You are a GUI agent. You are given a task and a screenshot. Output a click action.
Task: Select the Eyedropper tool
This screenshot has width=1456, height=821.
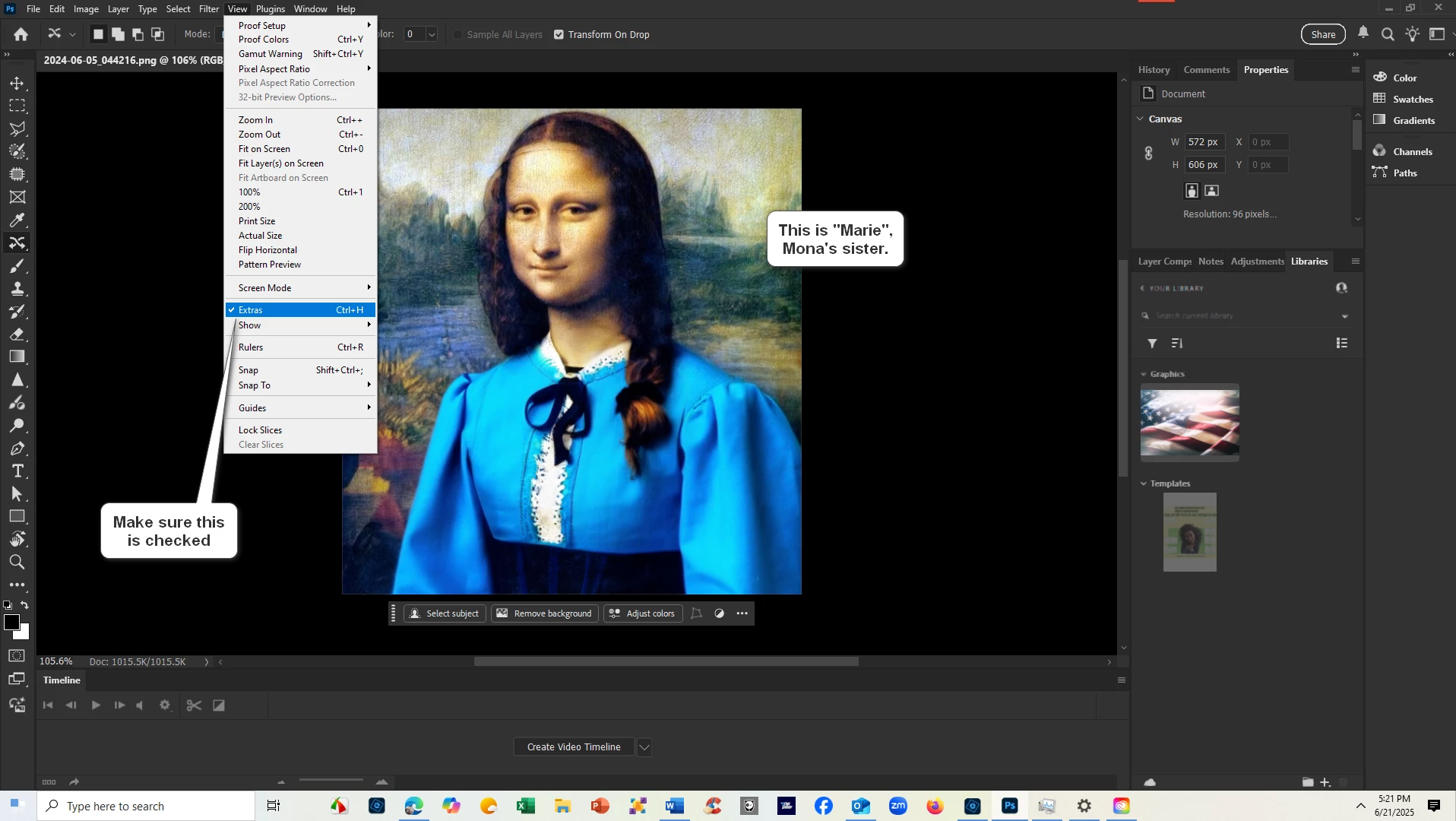coord(17,220)
